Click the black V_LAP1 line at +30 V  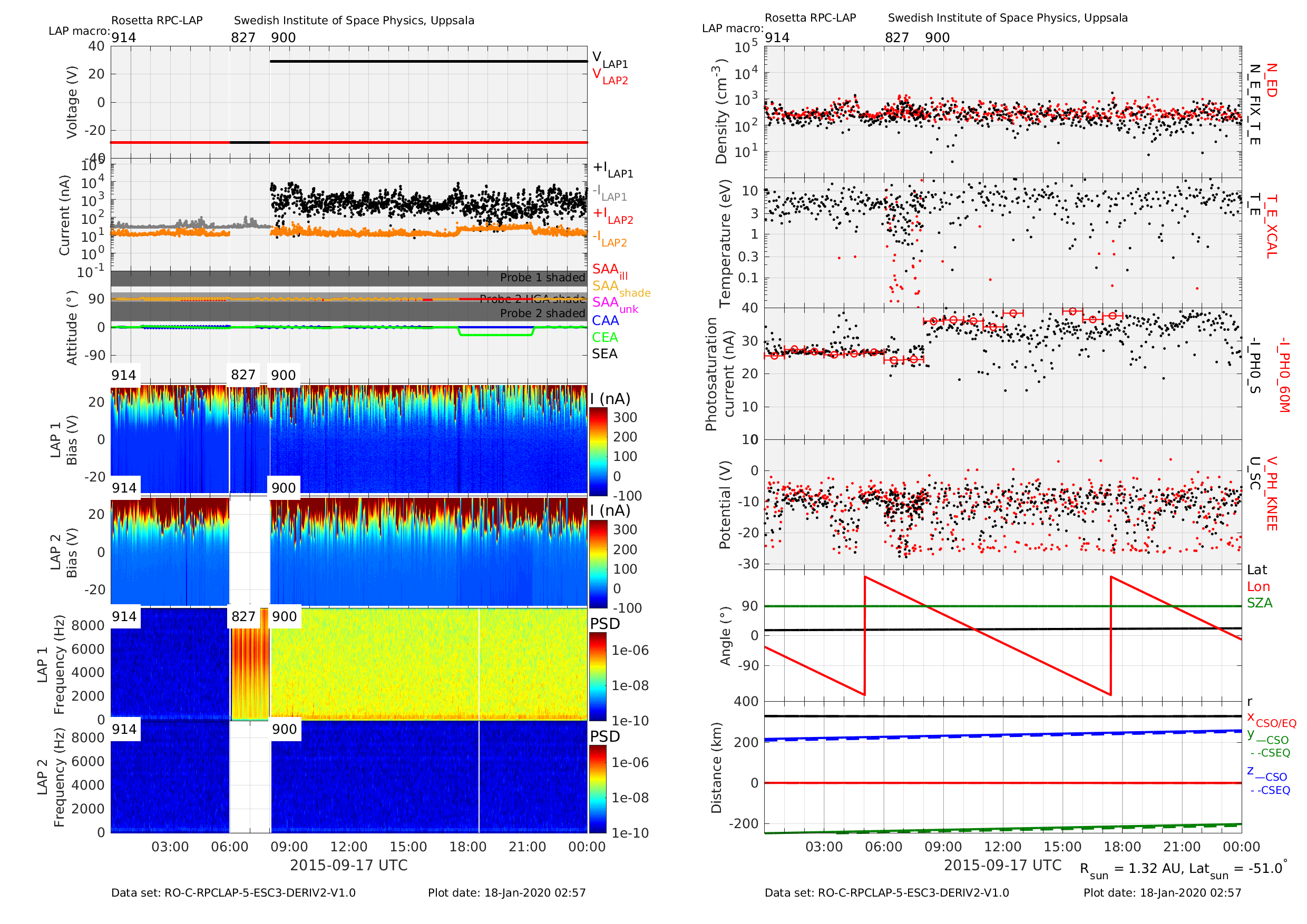(x=428, y=61)
